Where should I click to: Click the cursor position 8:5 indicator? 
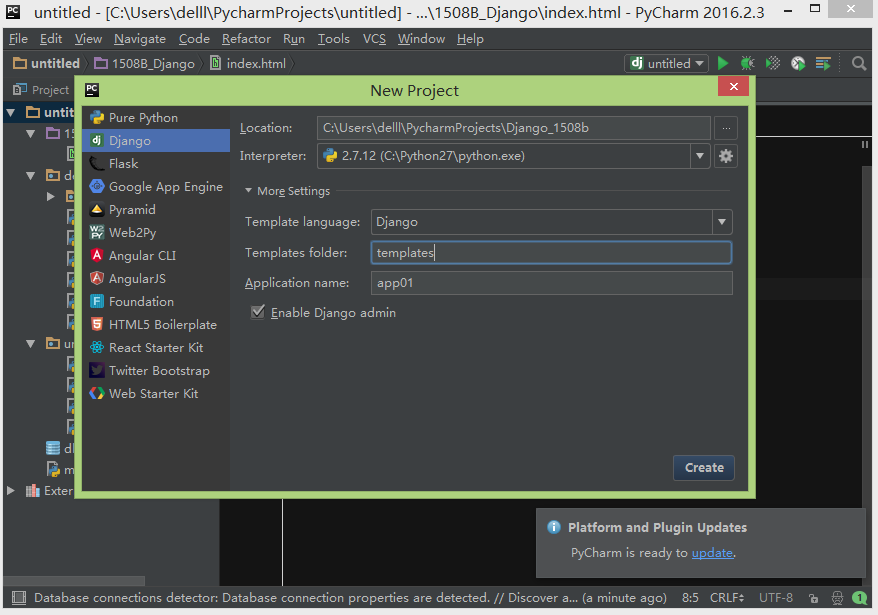690,598
